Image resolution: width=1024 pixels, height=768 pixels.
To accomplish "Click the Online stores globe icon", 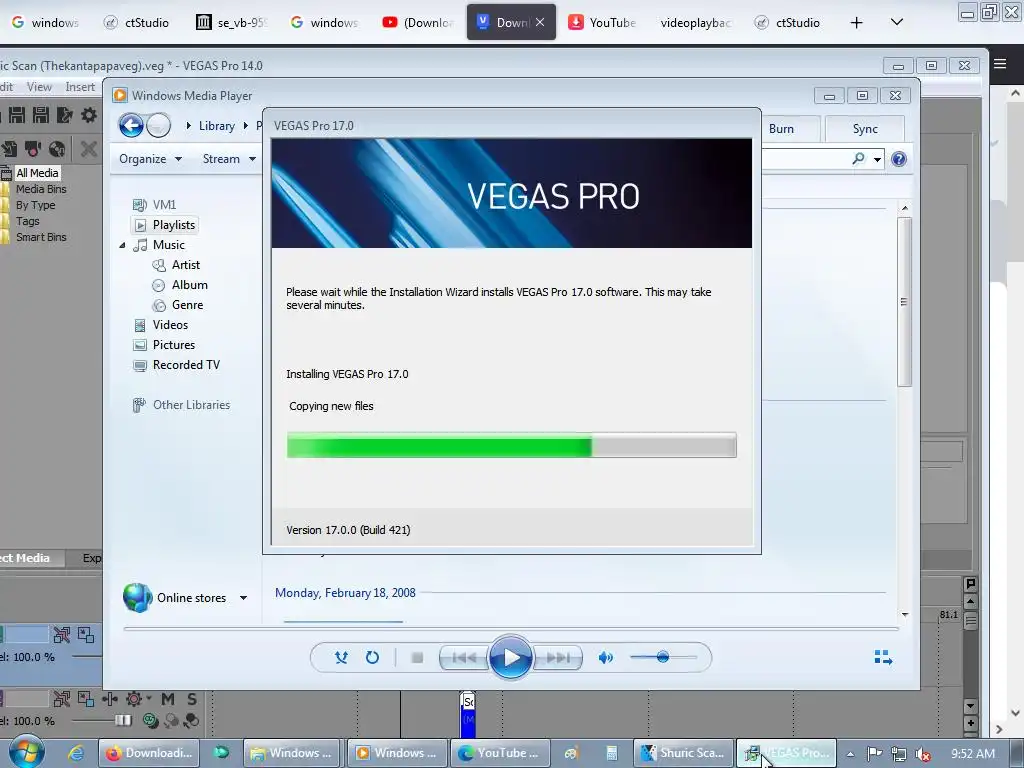I will pos(138,597).
